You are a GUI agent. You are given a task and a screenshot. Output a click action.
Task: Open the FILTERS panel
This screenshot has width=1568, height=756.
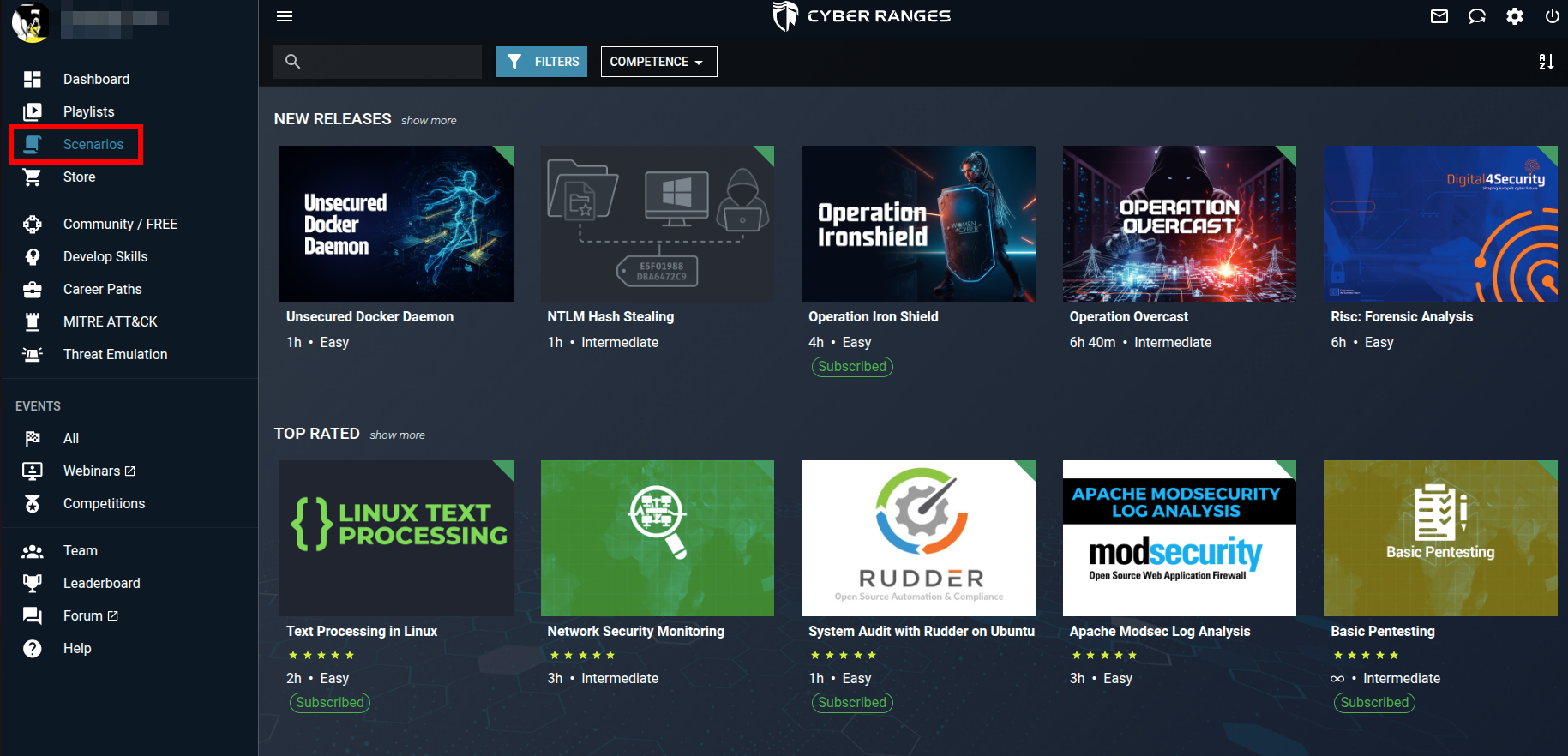point(541,62)
